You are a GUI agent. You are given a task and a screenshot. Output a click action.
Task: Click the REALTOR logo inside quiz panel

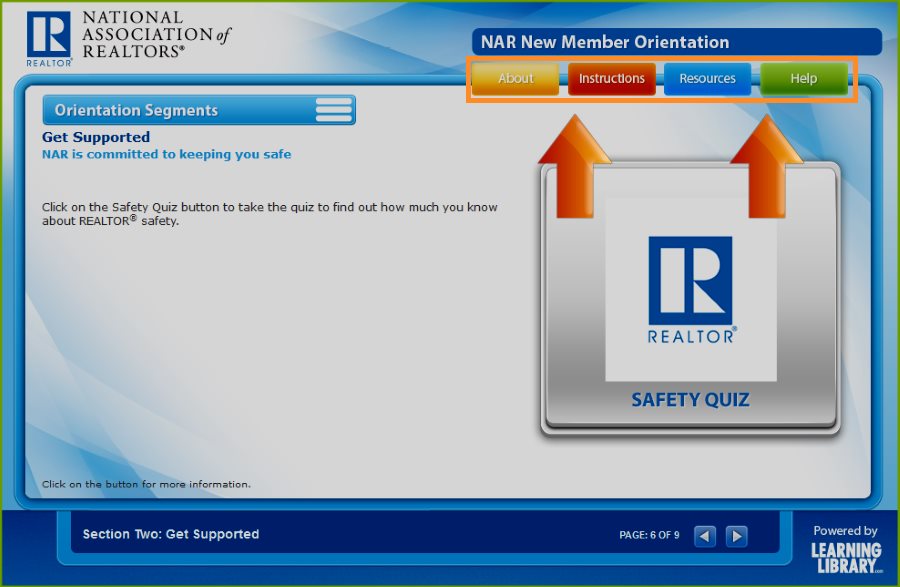690,290
